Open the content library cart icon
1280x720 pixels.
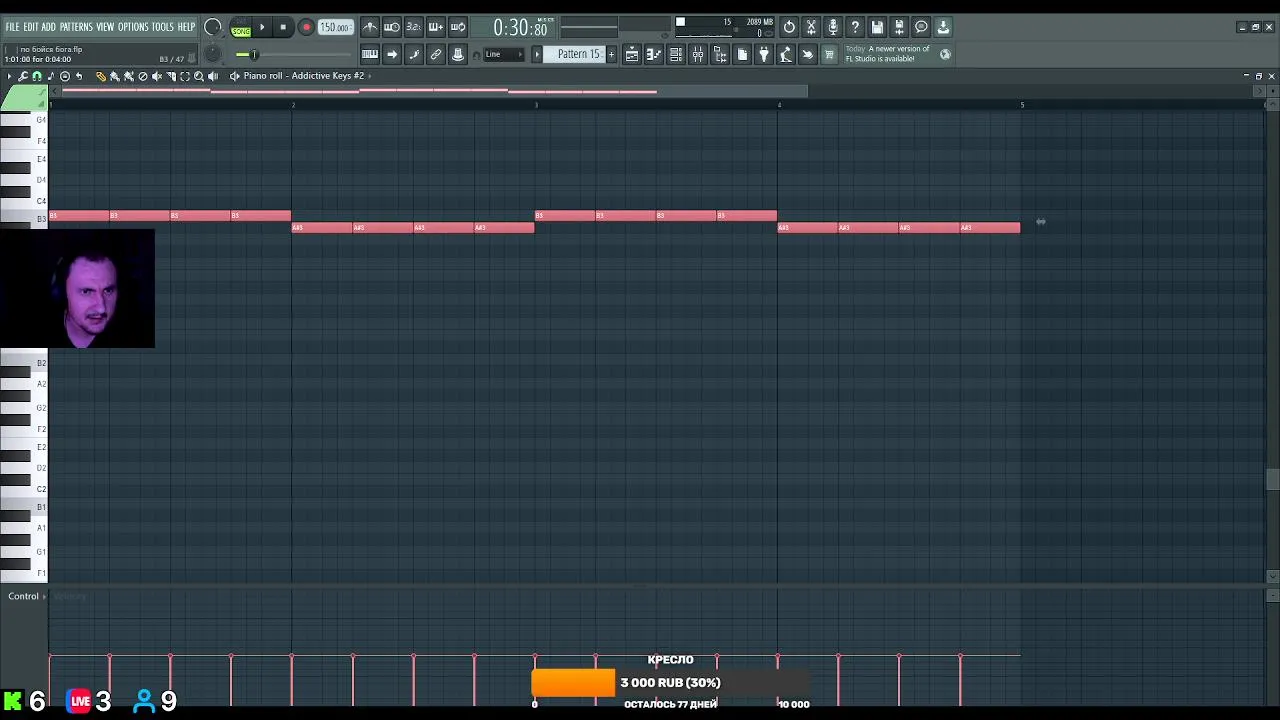tap(829, 54)
